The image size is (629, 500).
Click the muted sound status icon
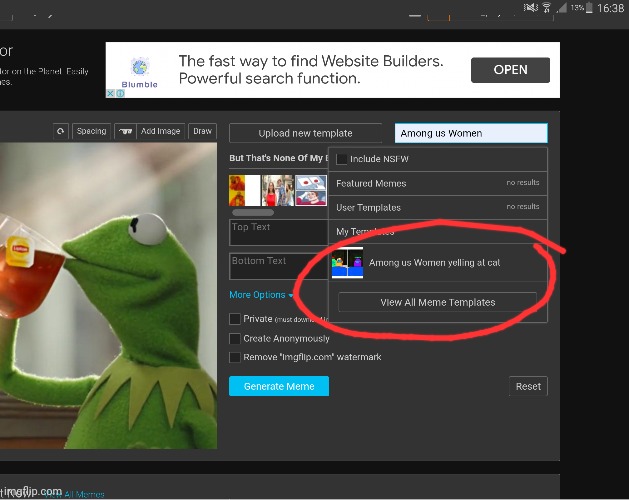tap(530, 8)
